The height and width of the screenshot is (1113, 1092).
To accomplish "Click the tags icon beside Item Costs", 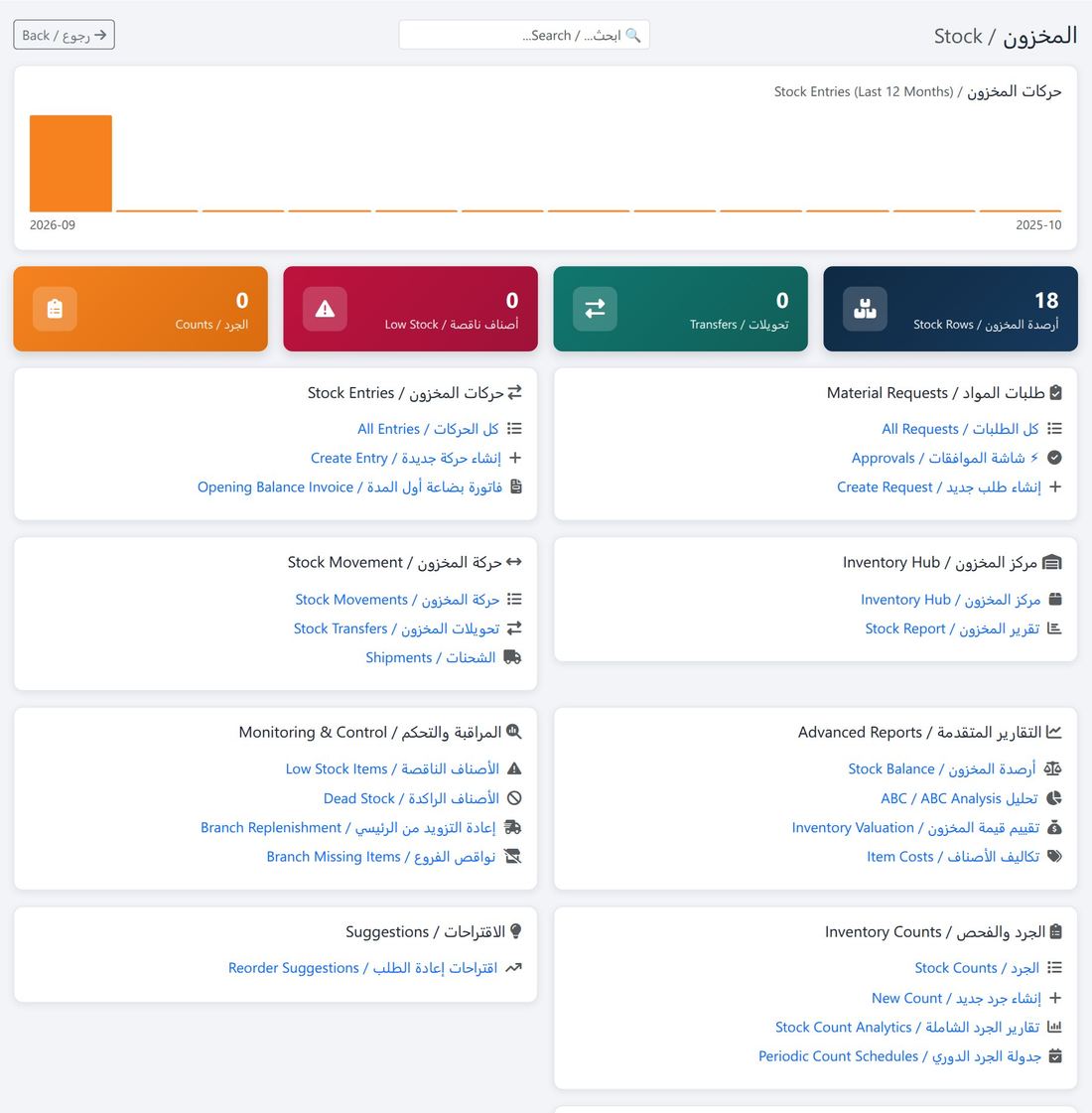I will 1054,857.
